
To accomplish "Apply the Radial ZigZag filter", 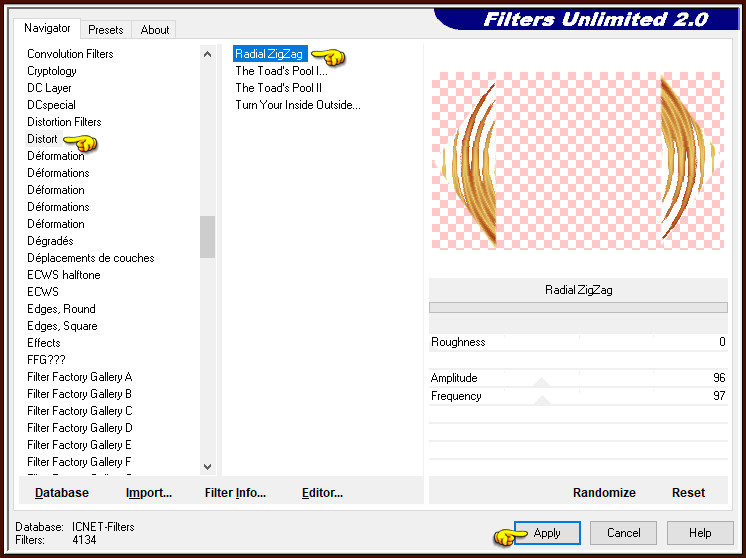I will pyautogui.click(x=547, y=533).
